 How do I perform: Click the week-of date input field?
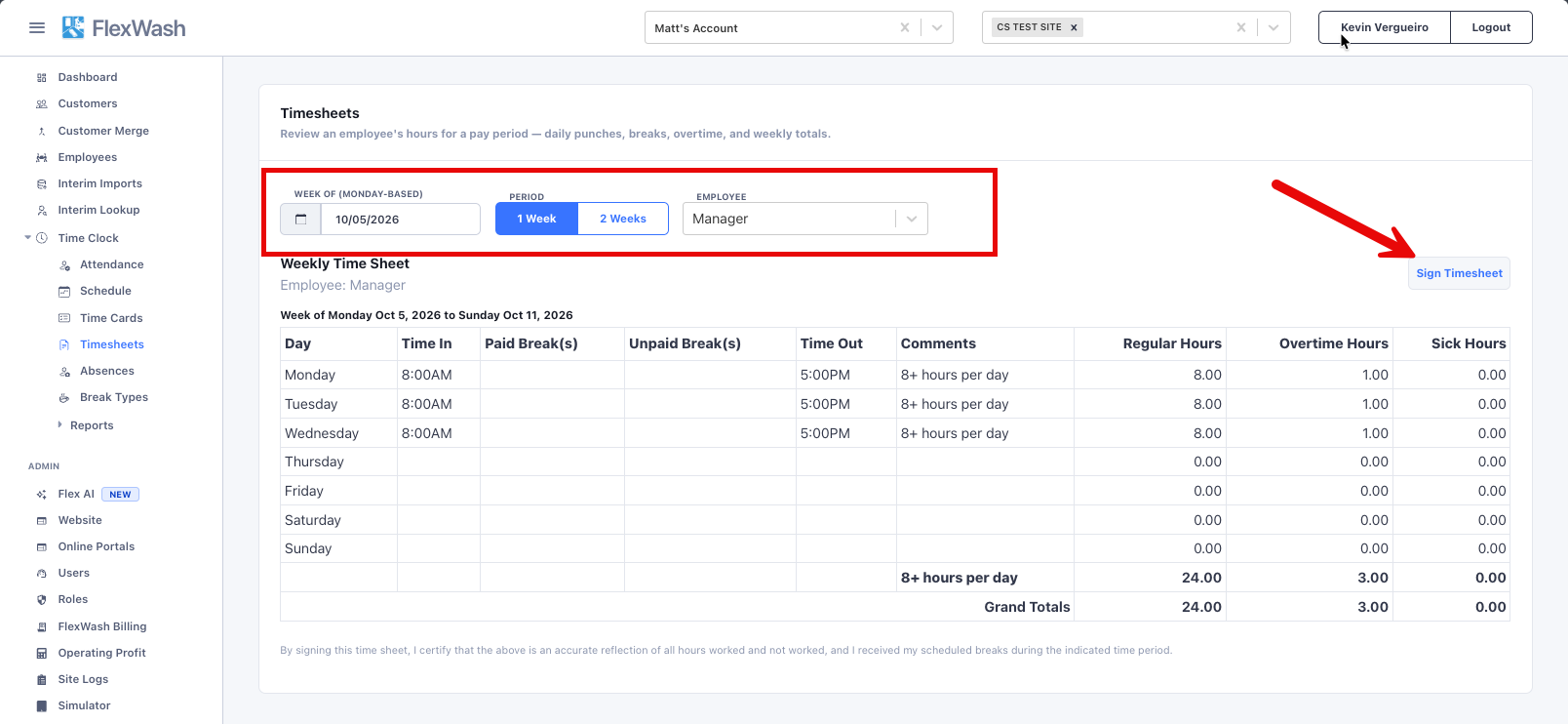(x=400, y=219)
